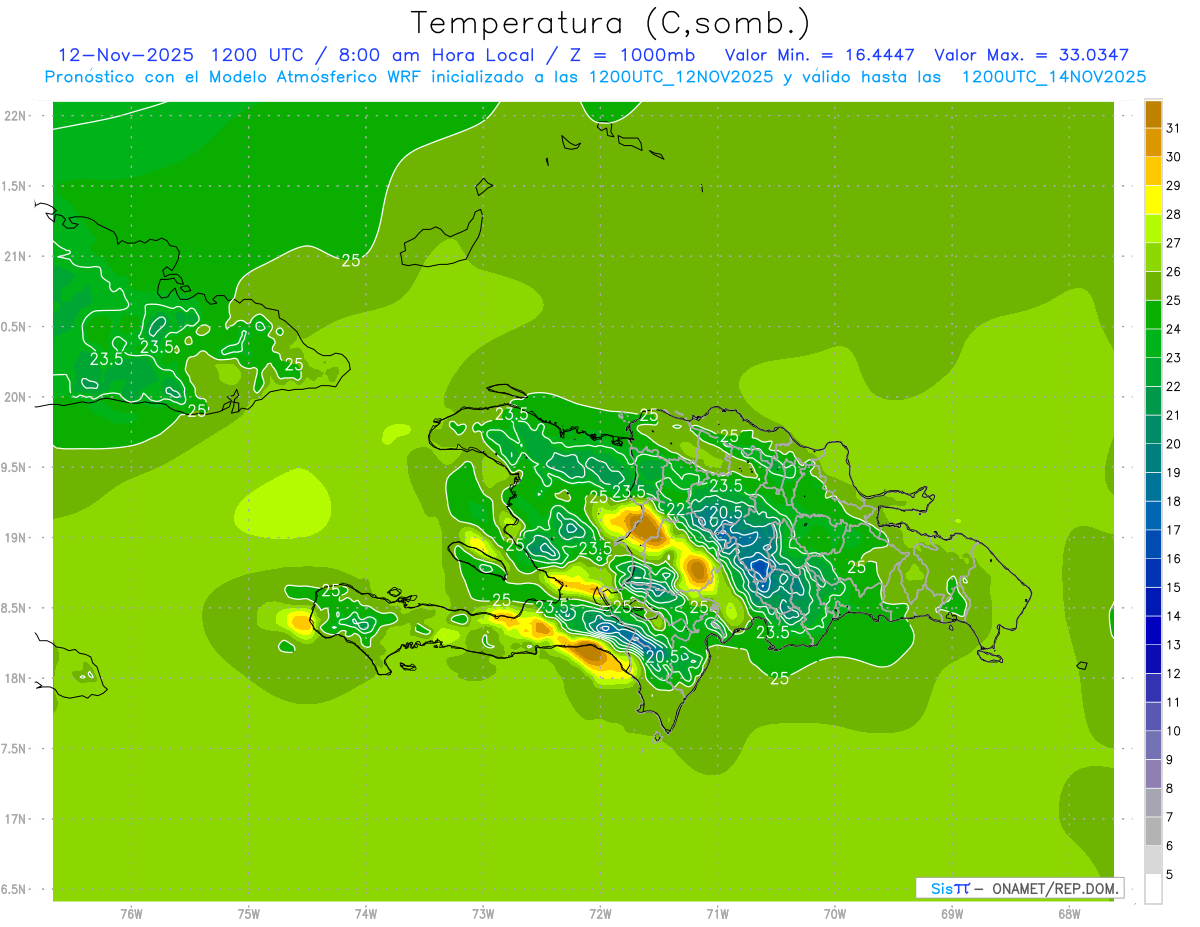The height and width of the screenshot is (927, 1200).
Task: Click the 20N latitude axis label
Action: [16, 397]
